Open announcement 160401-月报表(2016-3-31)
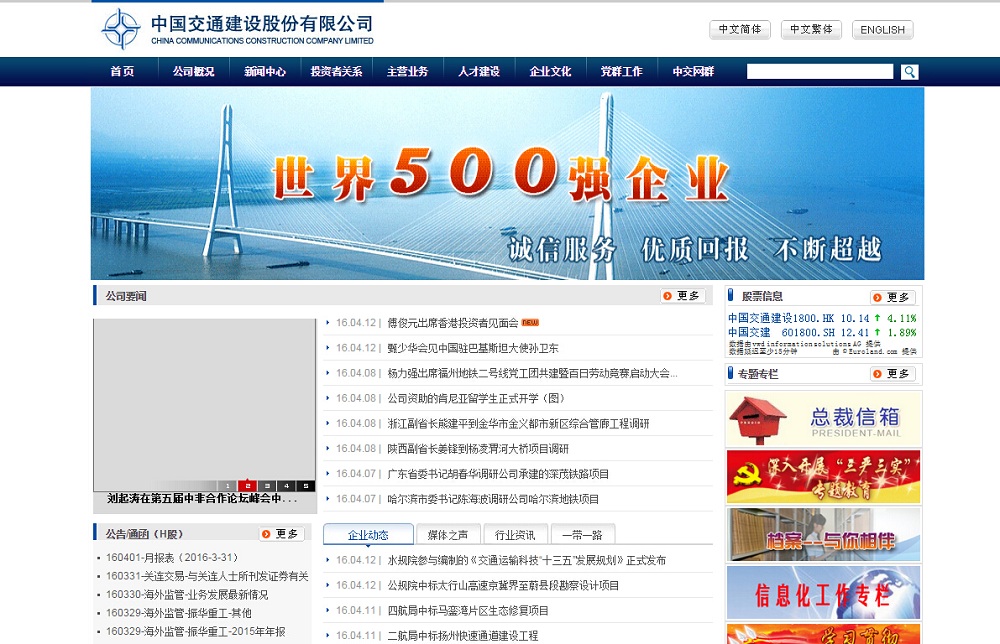The image size is (1000, 644). 172,557
